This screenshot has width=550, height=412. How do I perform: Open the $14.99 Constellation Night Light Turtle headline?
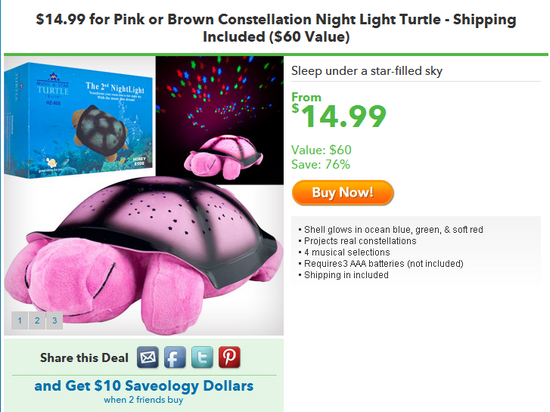tap(276, 28)
